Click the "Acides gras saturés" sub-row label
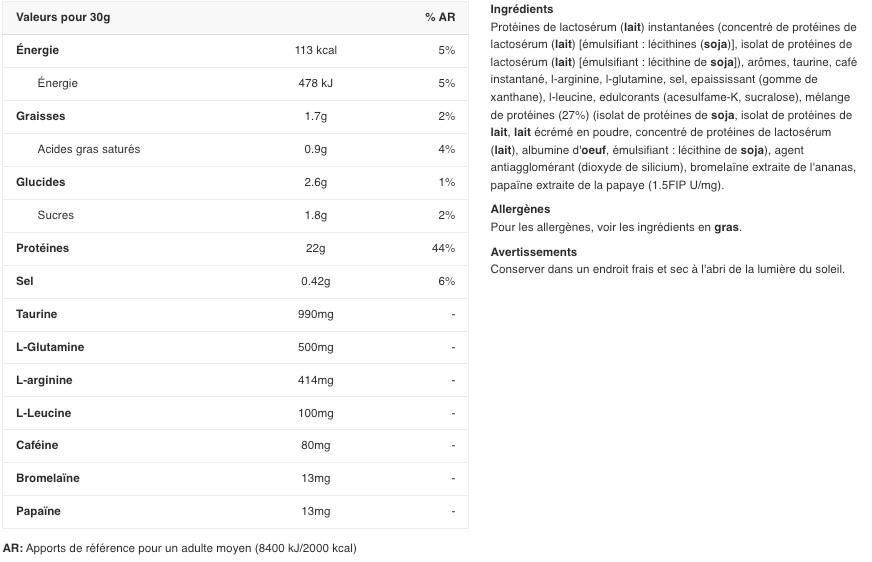This screenshot has height=562, width=872. pos(89,149)
